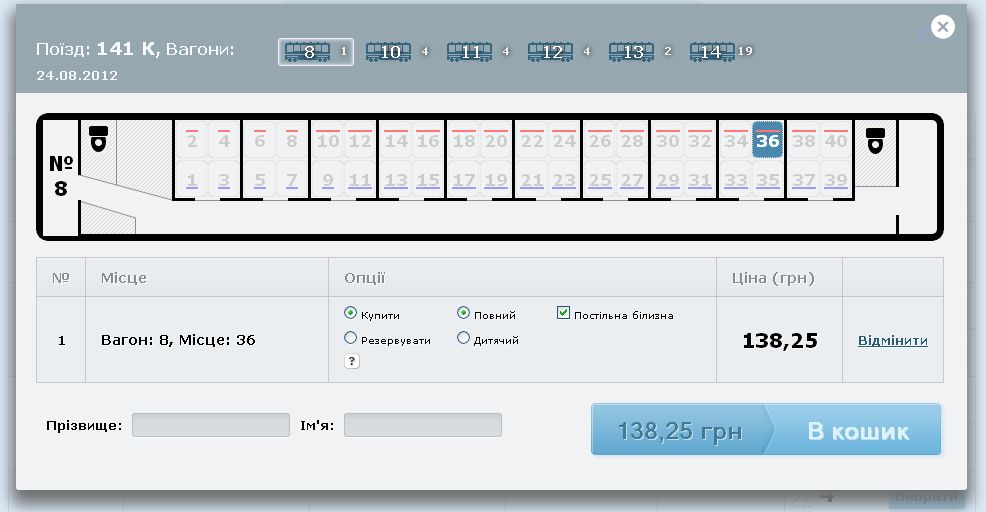Click the question mark help icon
The image size is (986, 512).
click(351, 361)
